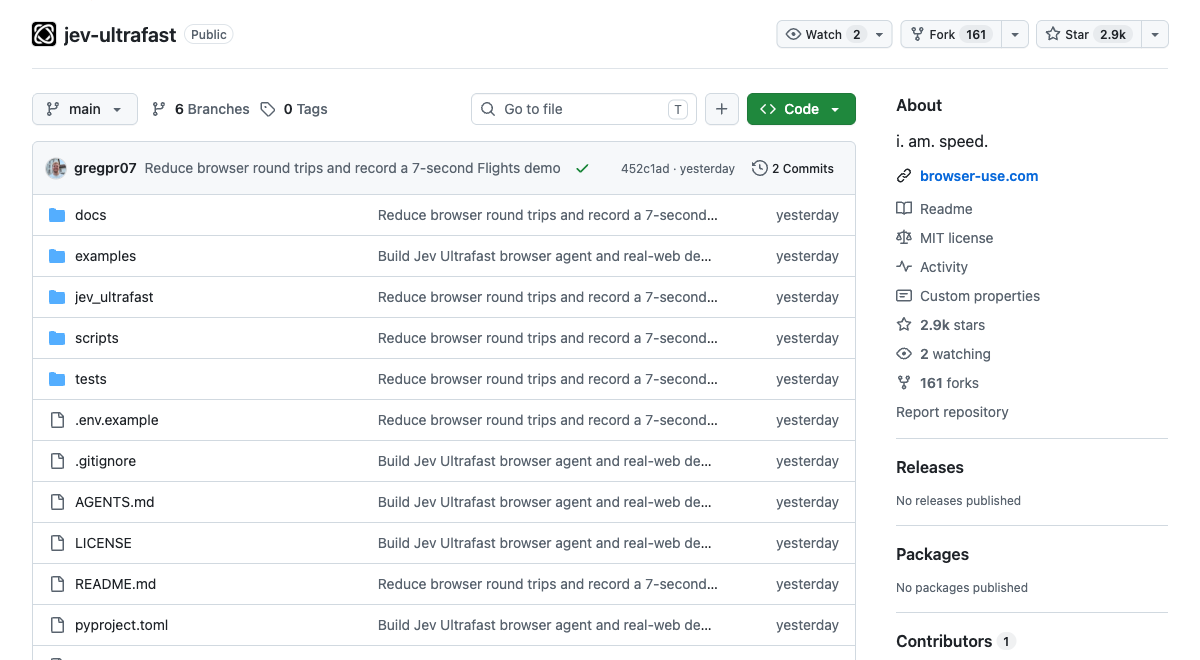Open the docs folder

[x=90, y=215]
